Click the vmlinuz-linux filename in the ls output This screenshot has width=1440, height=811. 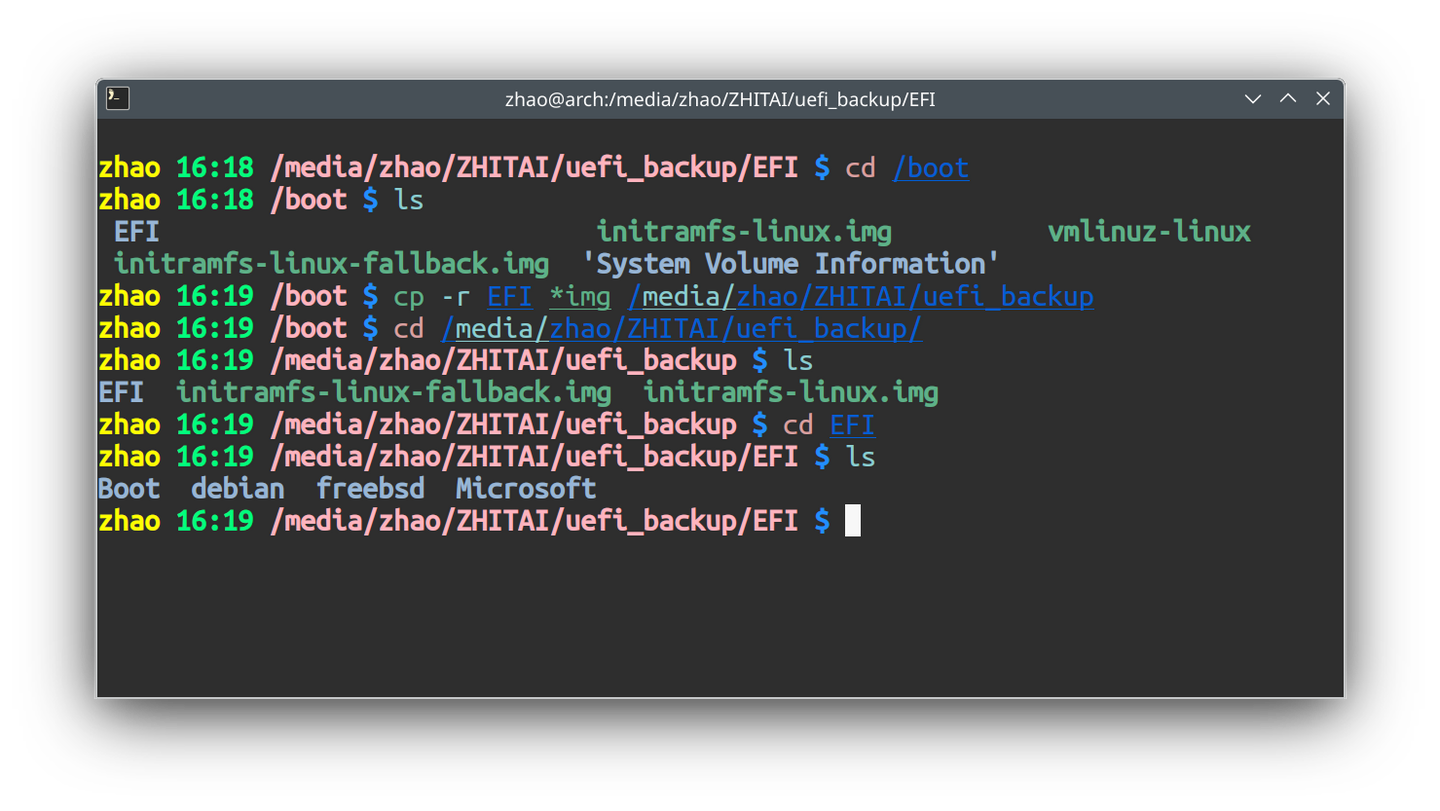tap(1148, 231)
